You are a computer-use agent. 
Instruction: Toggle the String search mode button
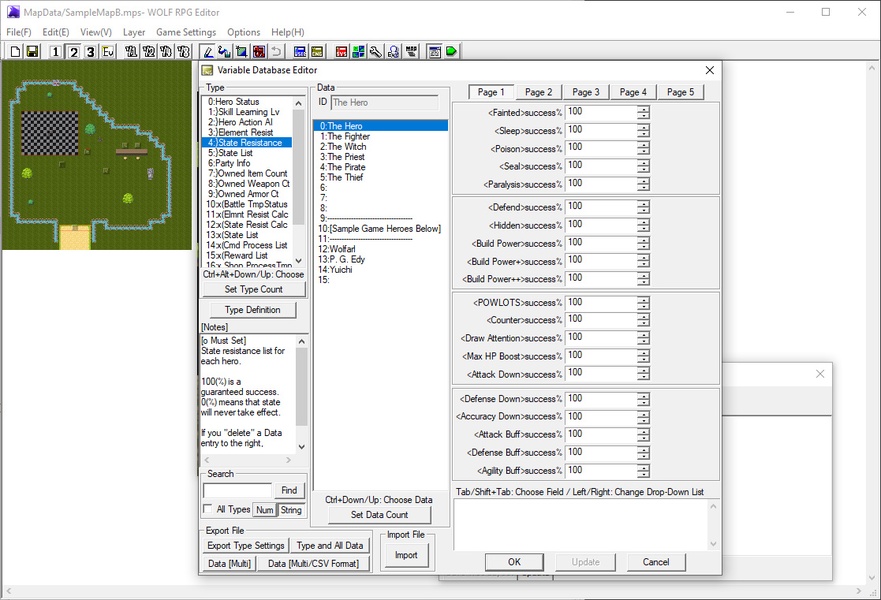(291, 510)
